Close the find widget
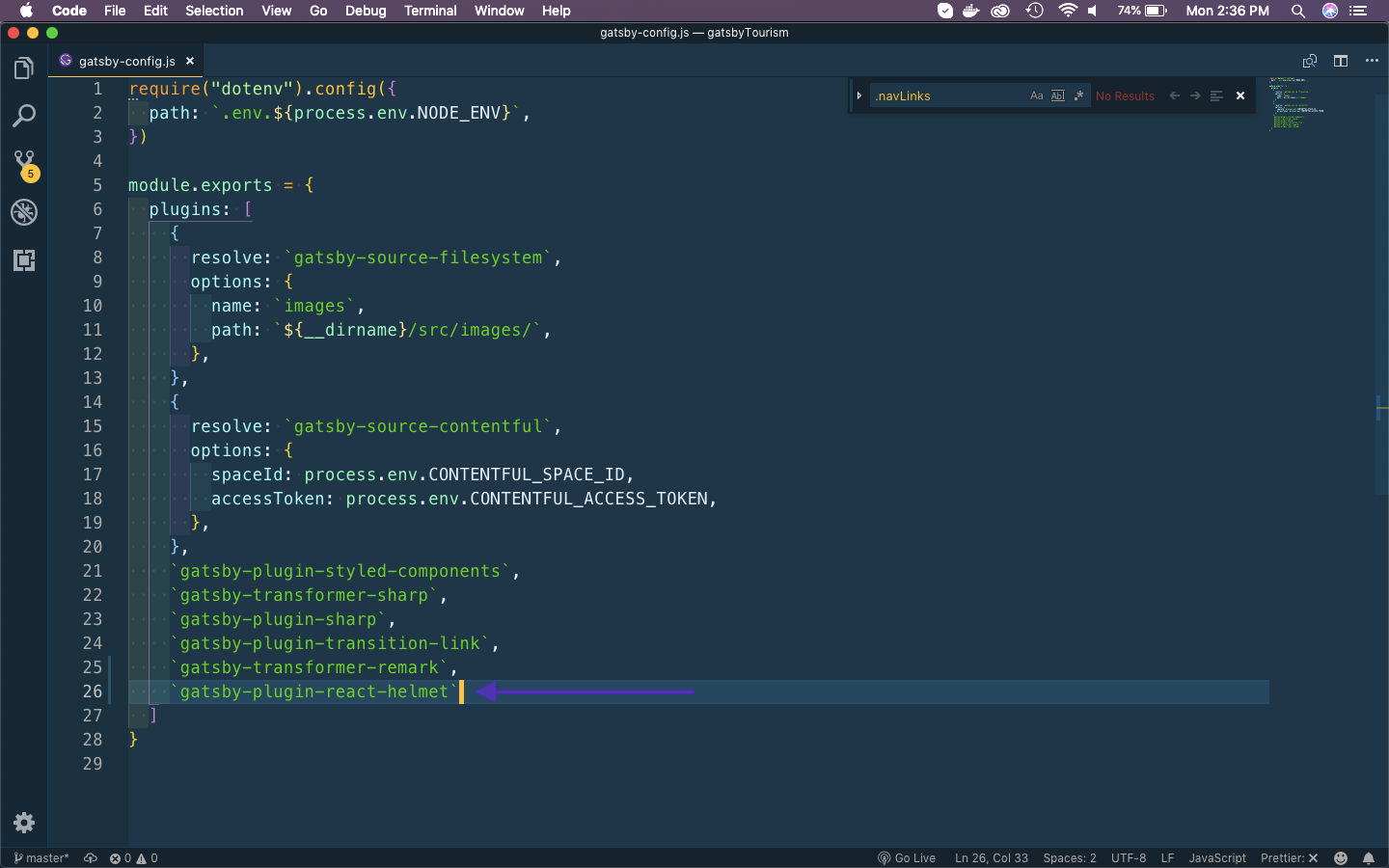The image size is (1389, 868). [1240, 95]
